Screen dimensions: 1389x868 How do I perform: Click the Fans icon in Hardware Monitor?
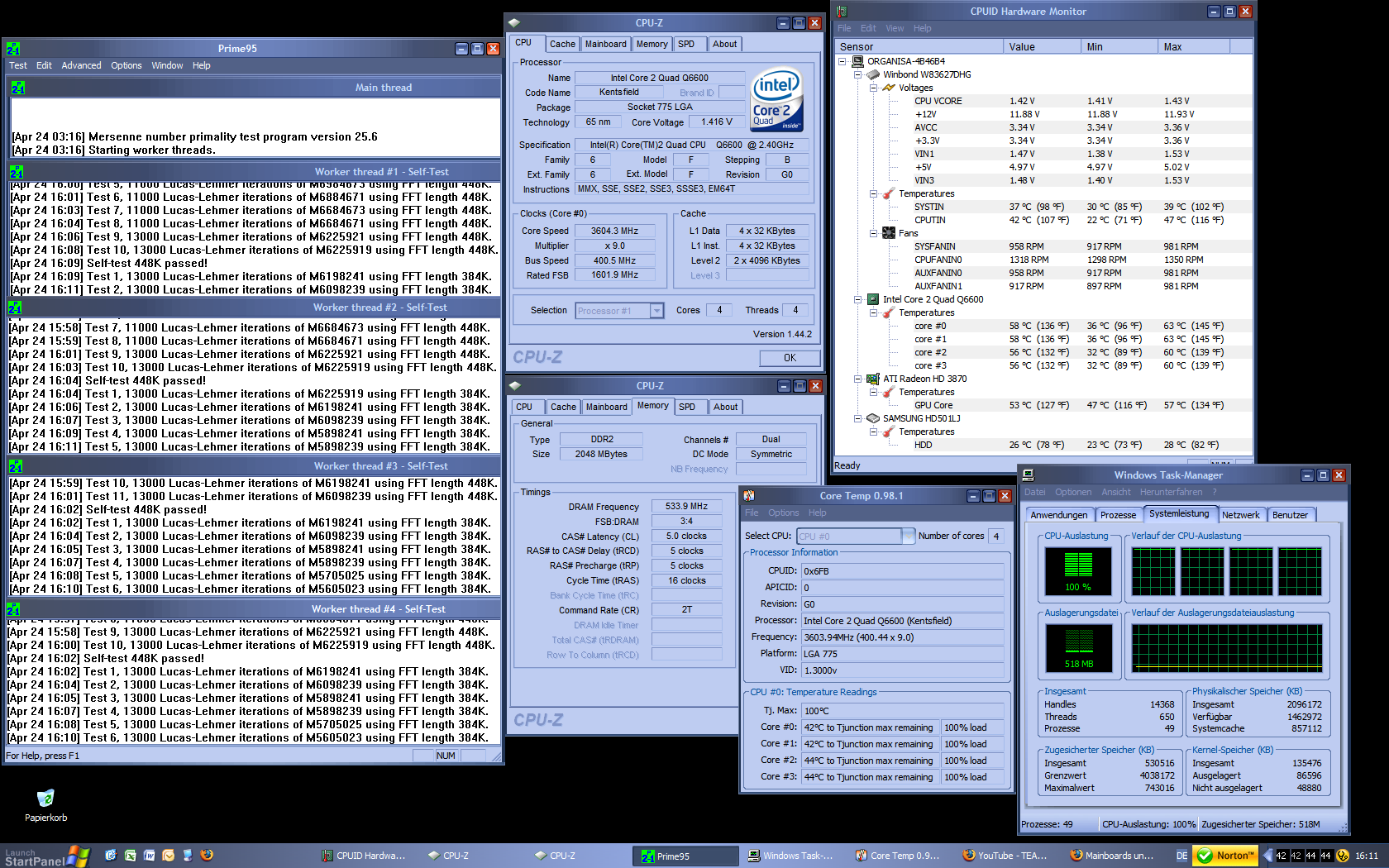(889, 233)
